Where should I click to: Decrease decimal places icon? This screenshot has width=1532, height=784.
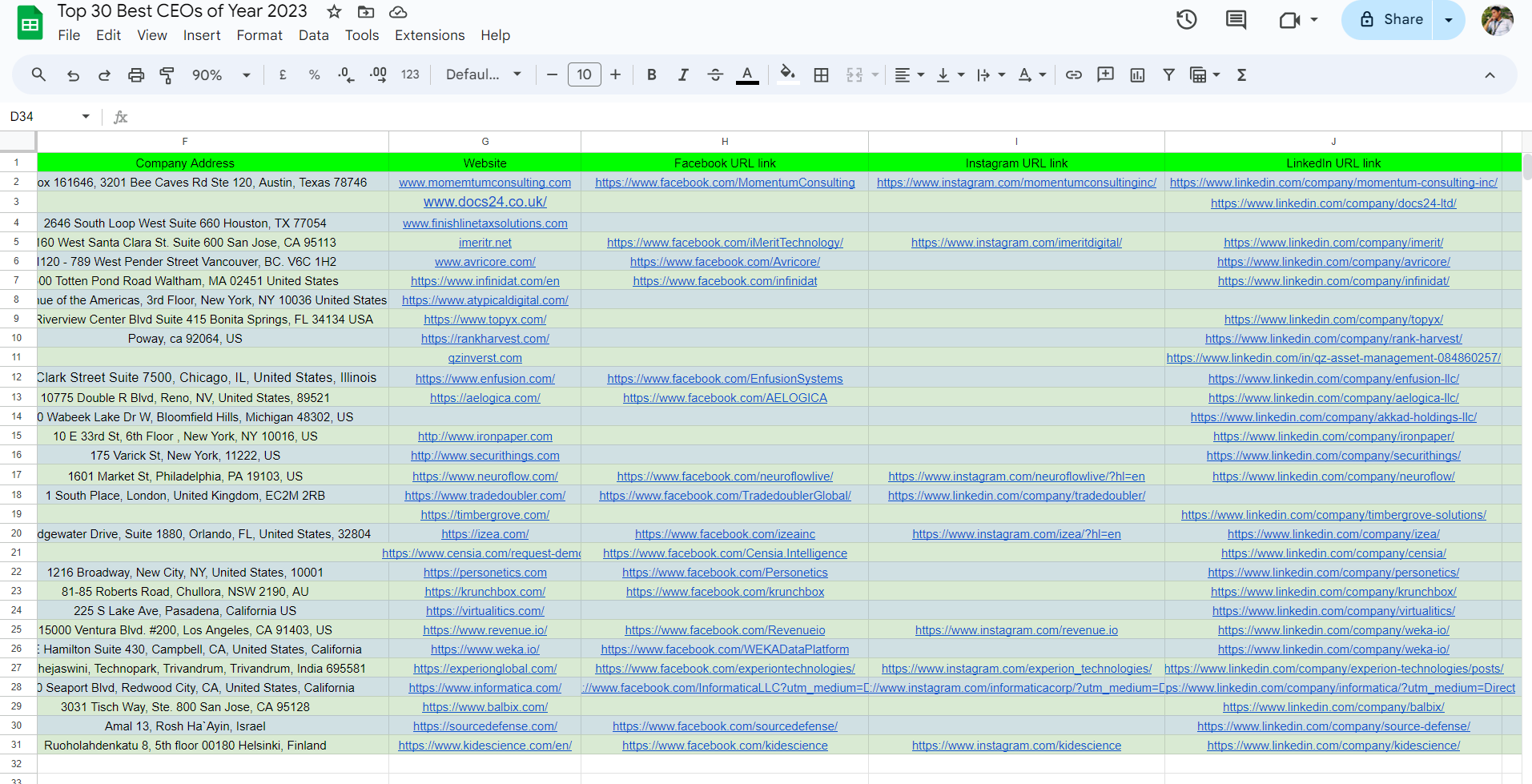point(346,74)
